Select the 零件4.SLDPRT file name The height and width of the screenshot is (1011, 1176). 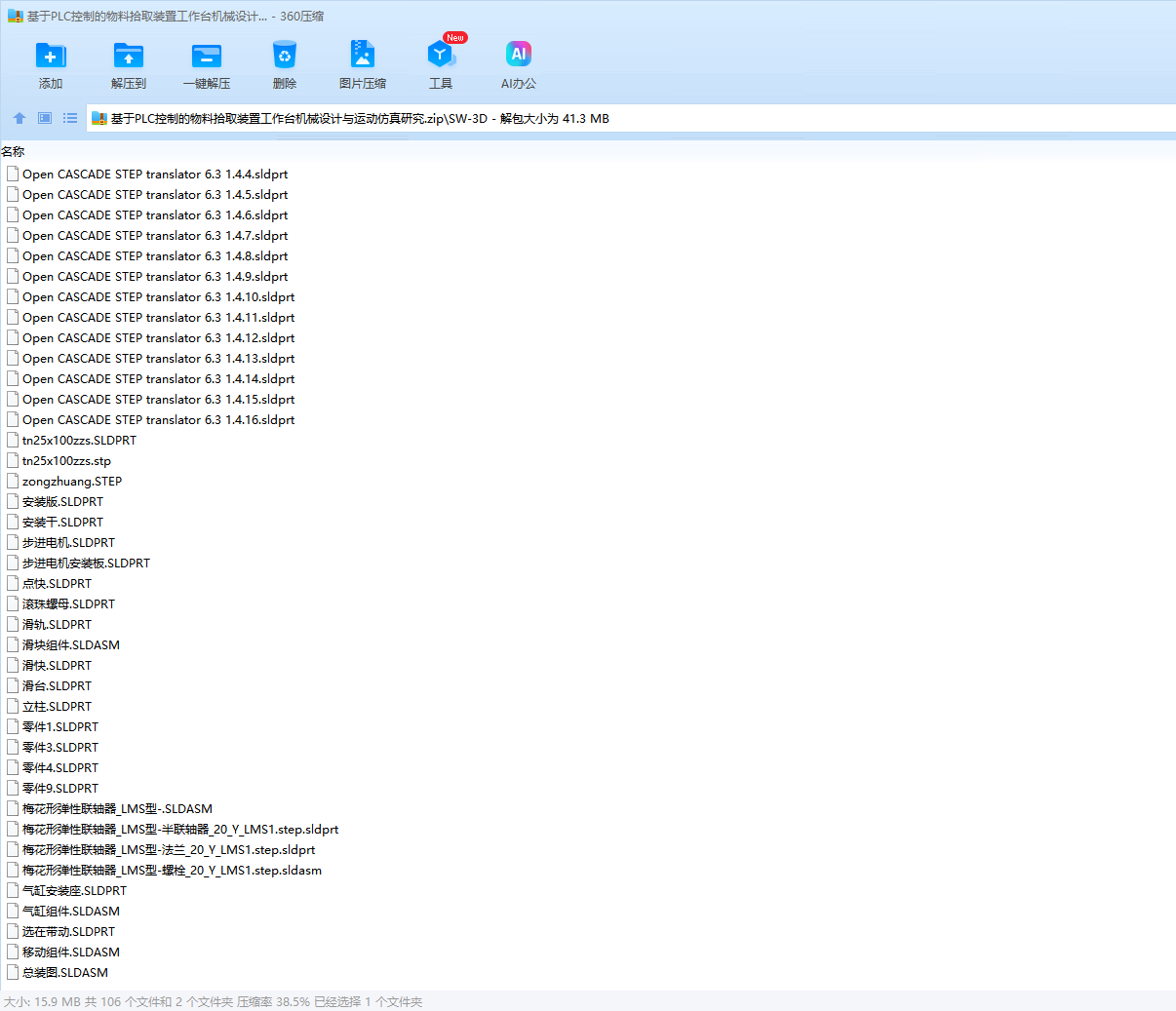pyautogui.click(x=60, y=767)
